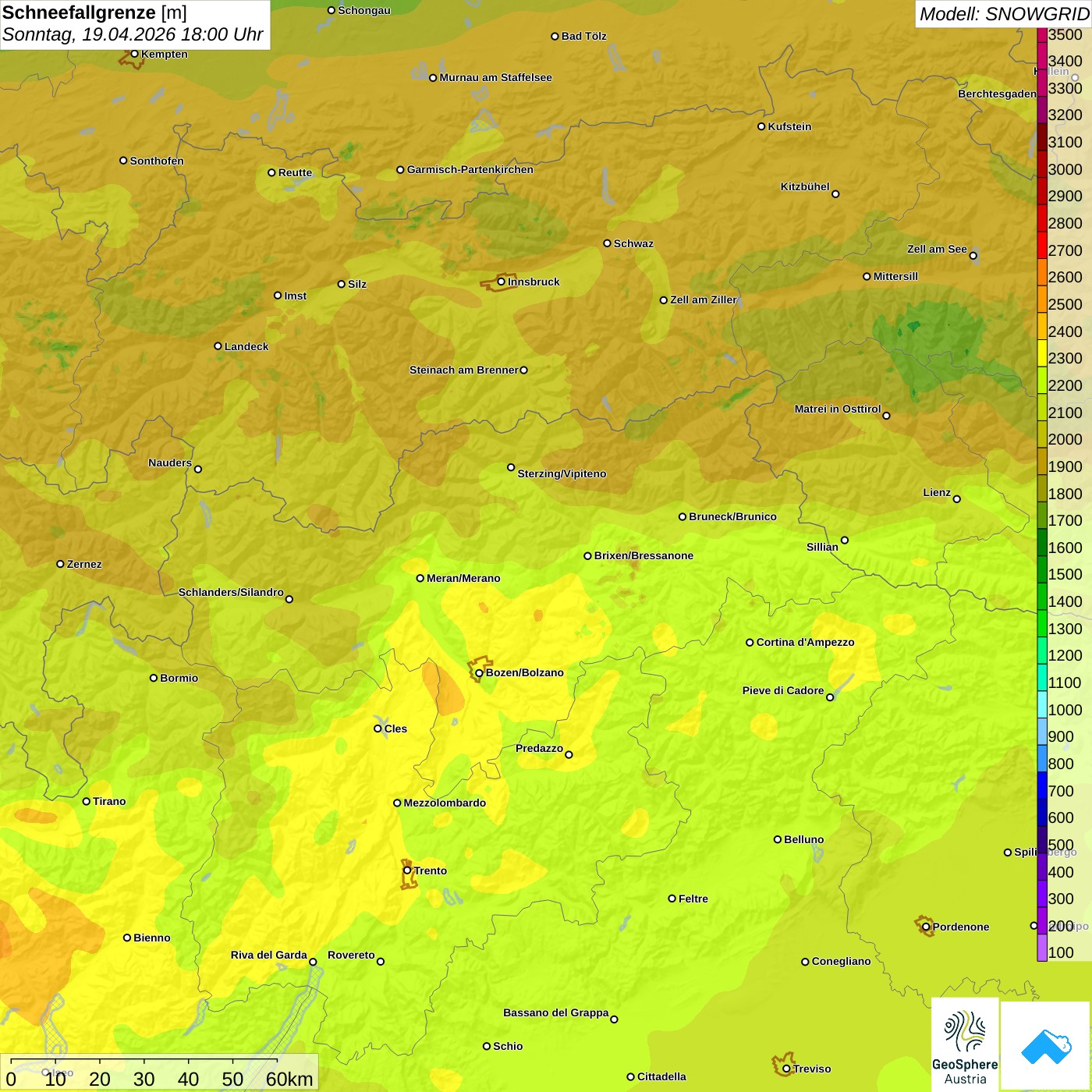Click the '60km' scale bar label
Screen dimensions: 1092x1092
pyautogui.click(x=289, y=1079)
